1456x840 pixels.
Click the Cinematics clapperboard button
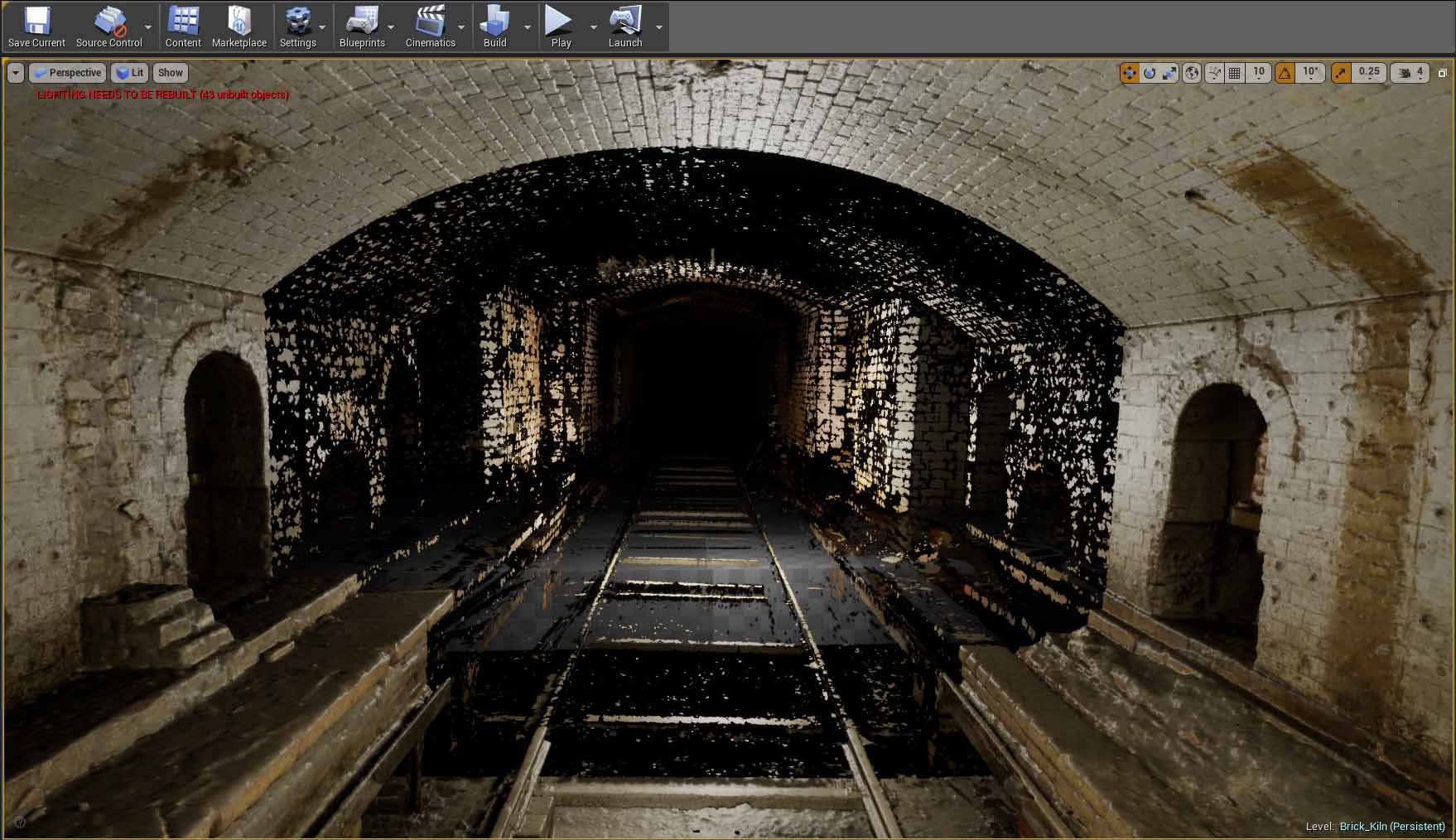coord(430,27)
